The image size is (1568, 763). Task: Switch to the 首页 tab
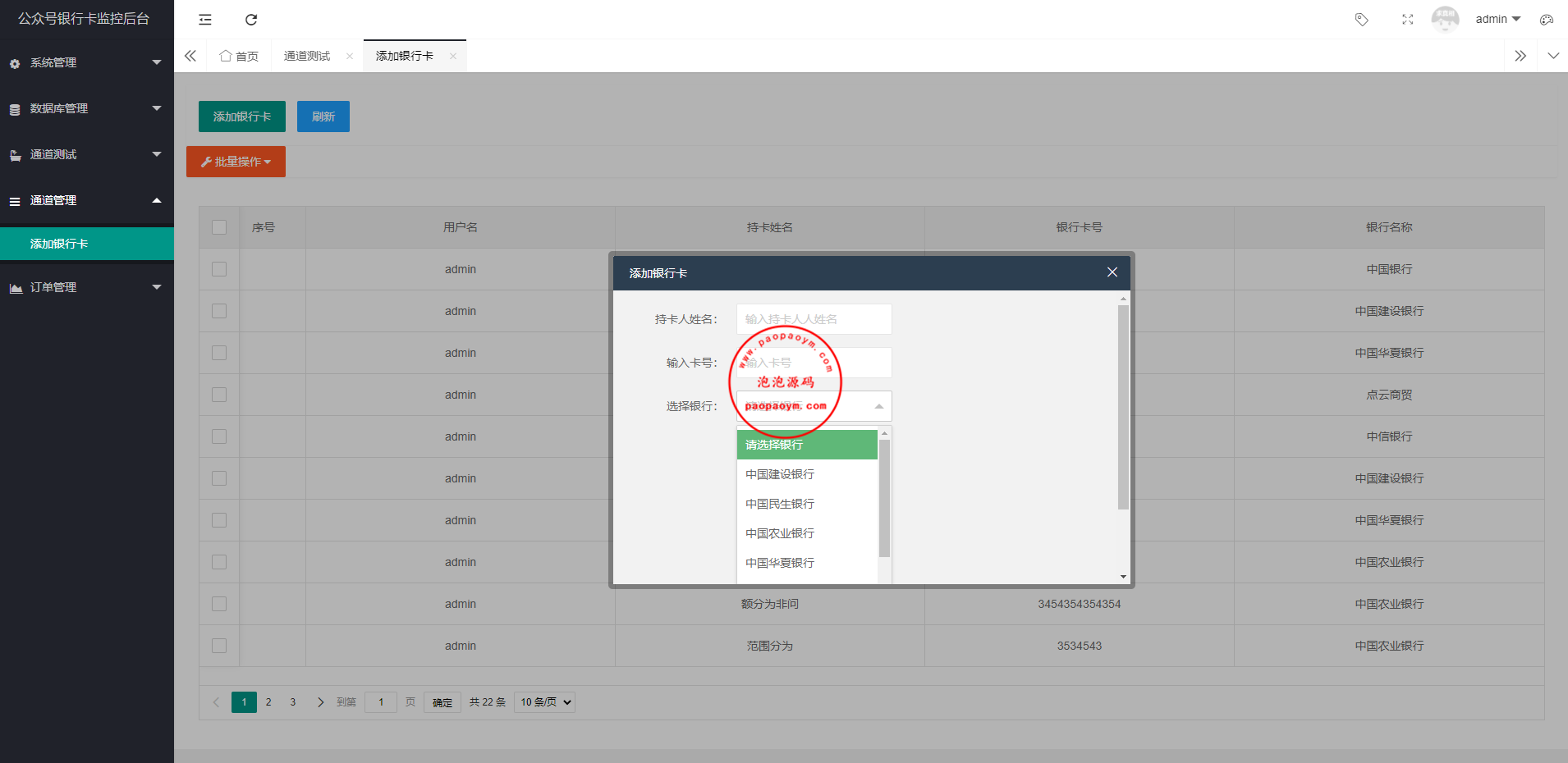[239, 56]
